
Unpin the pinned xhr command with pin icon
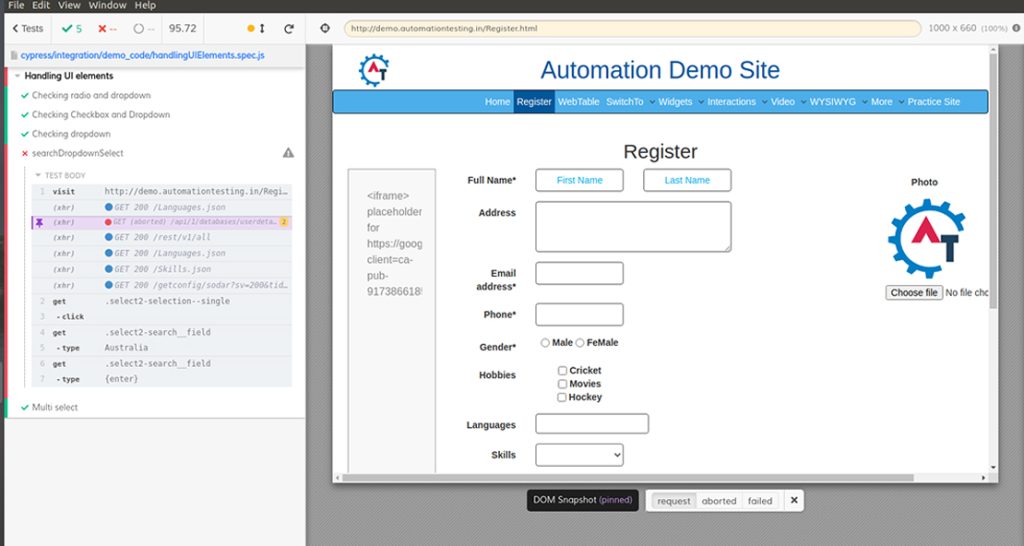39,222
